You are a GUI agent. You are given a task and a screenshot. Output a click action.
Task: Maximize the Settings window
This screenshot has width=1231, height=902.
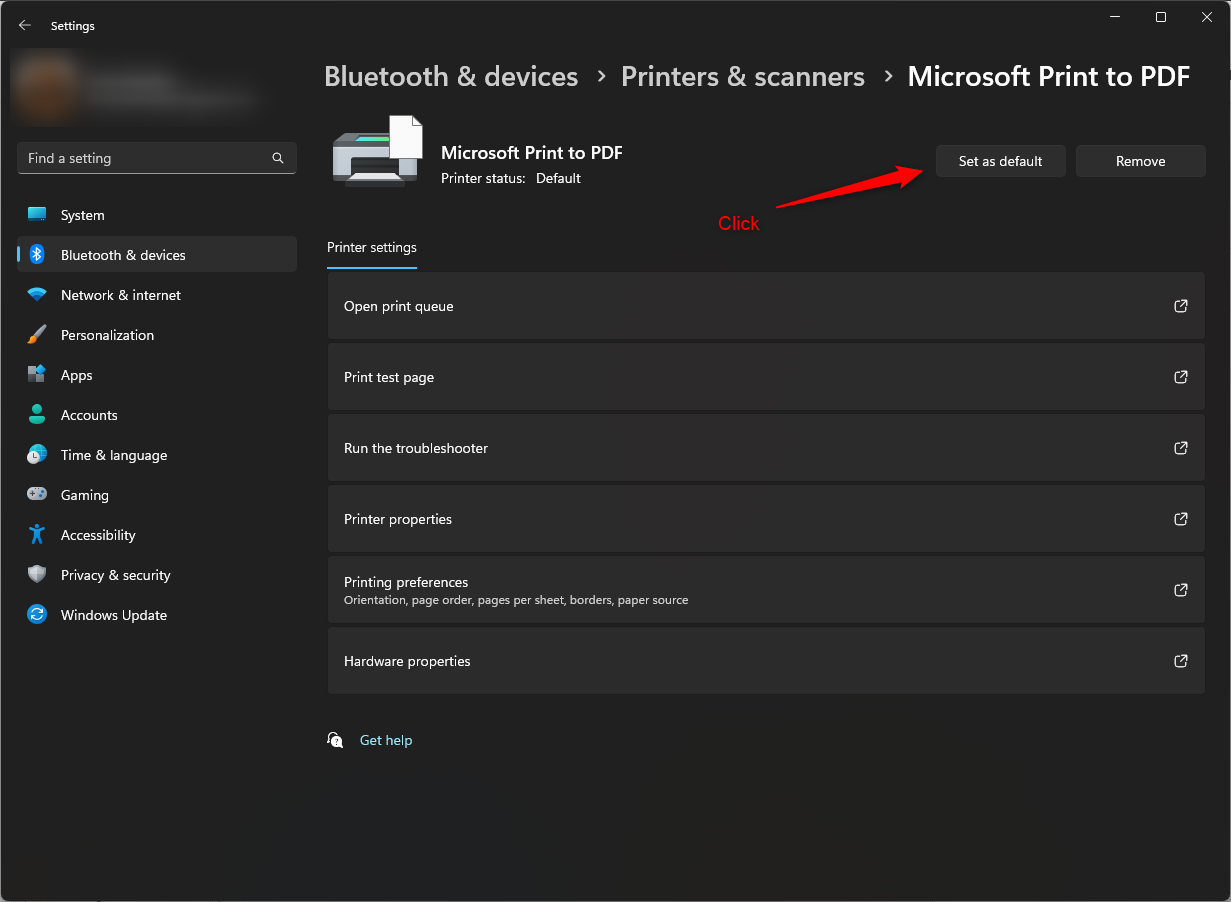pos(1161,17)
